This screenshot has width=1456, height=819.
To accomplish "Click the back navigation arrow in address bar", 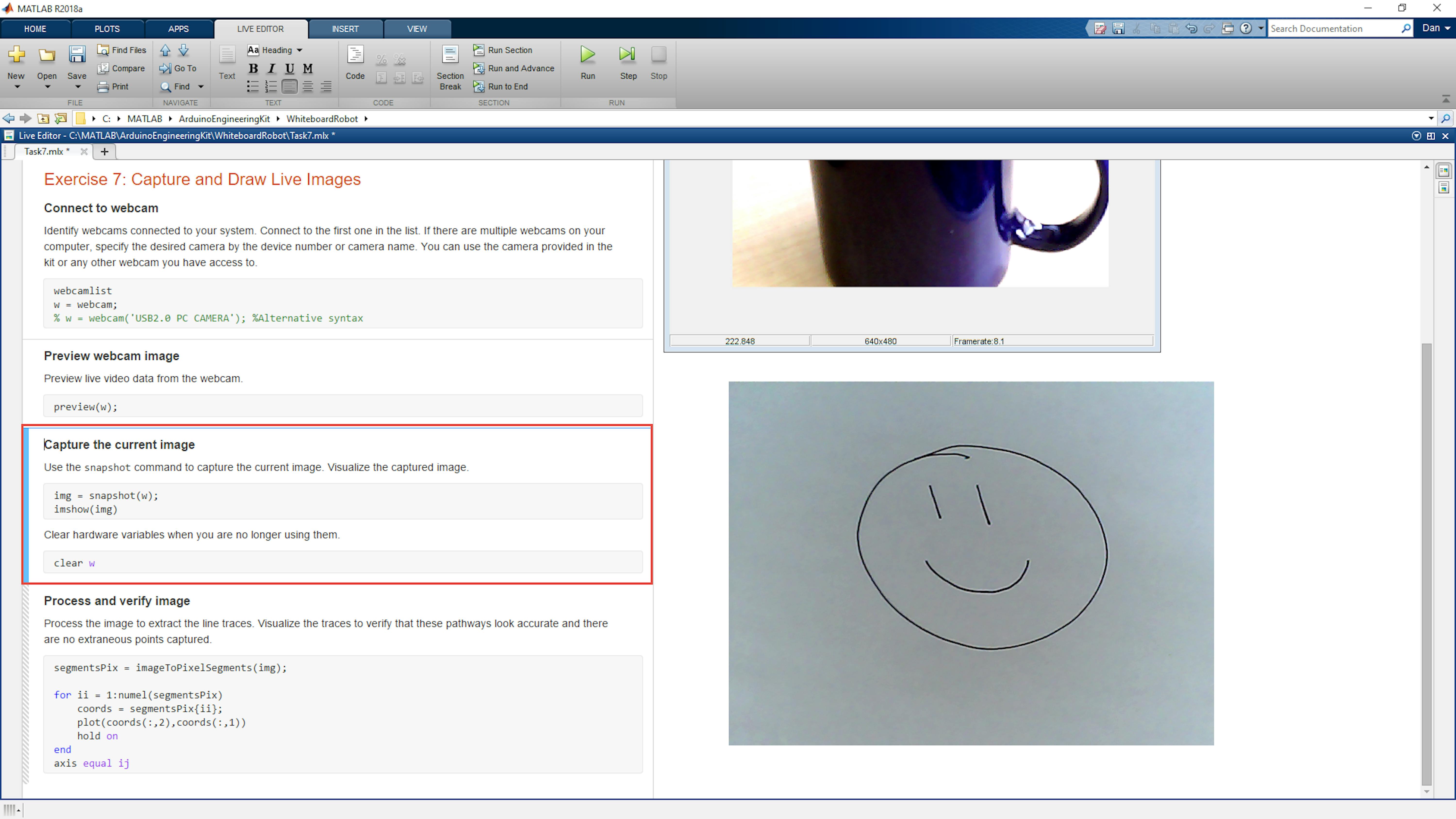I will click(x=8, y=119).
